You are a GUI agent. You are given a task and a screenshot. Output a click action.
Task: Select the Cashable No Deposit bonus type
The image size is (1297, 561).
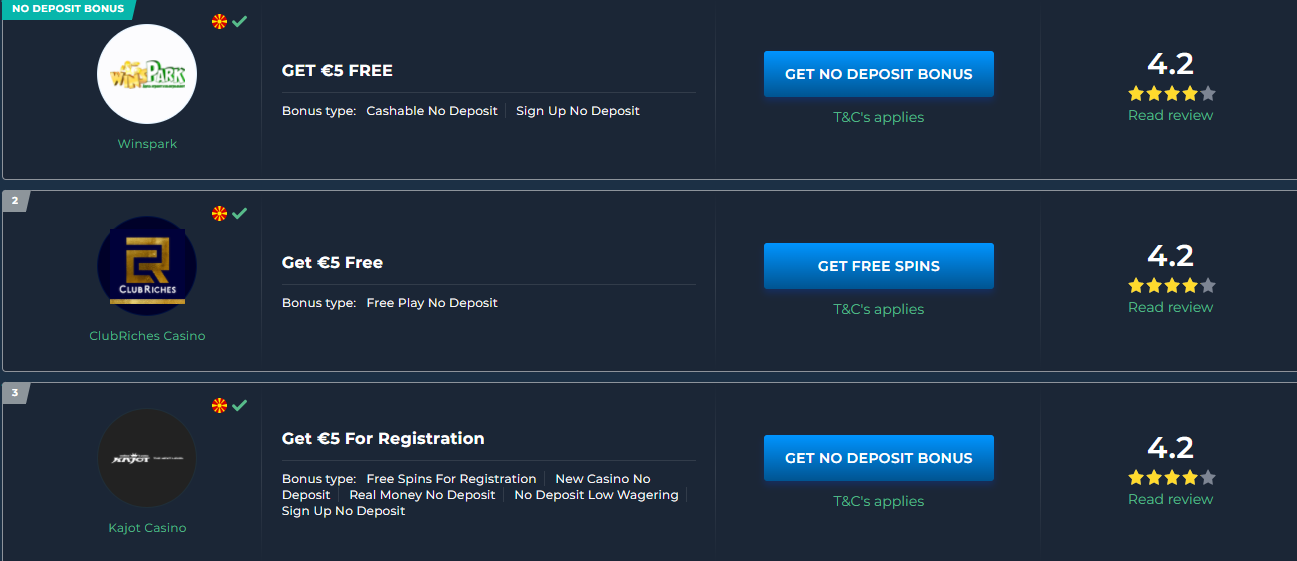coord(432,111)
